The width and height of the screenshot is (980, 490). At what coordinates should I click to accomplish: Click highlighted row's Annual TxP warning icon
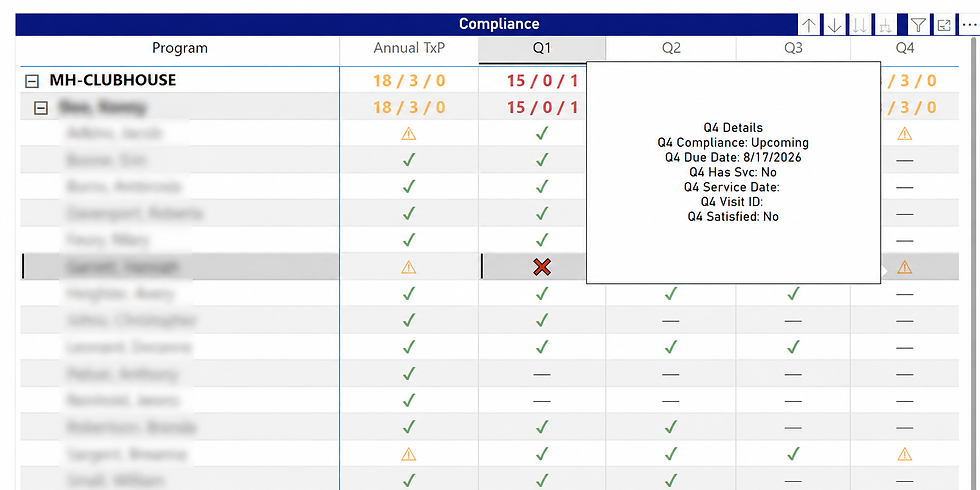click(x=409, y=268)
